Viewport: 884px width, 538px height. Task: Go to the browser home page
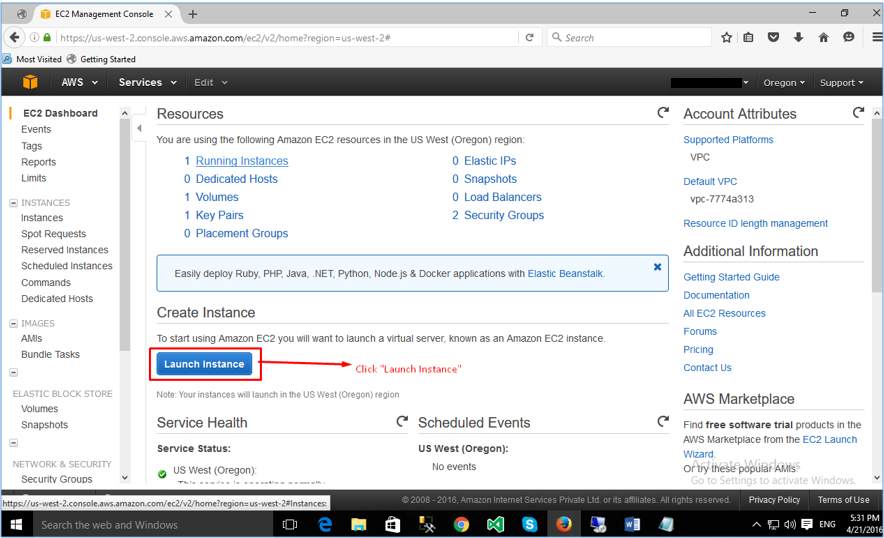click(x=823, y=37)
